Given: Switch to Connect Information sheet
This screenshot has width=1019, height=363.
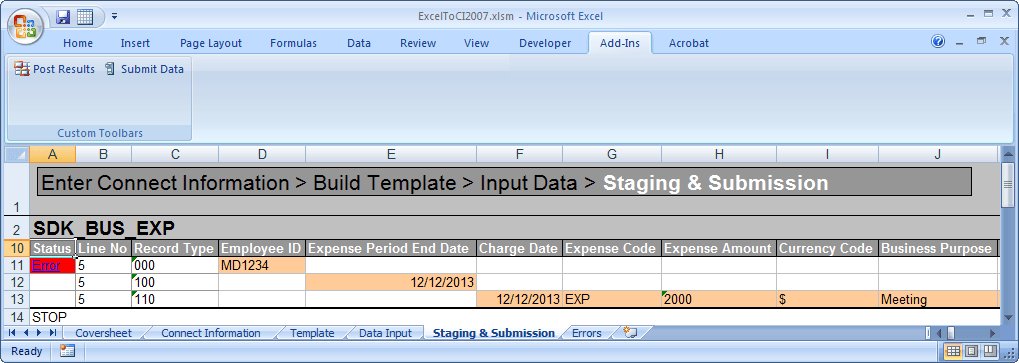Looking at the screenshot, I should click(x=211, y=333).
